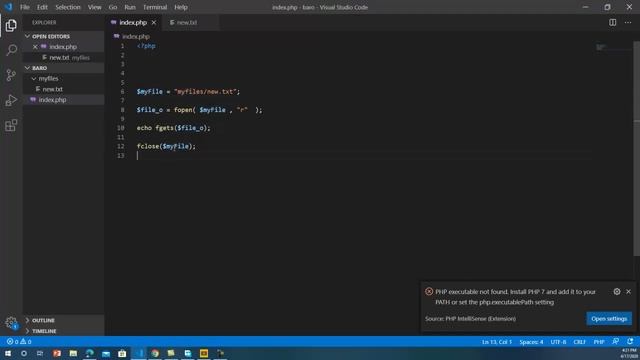This screenshot has width=640, height=360.
Task: Close the index.php editor tab
Action: (154, 22)
